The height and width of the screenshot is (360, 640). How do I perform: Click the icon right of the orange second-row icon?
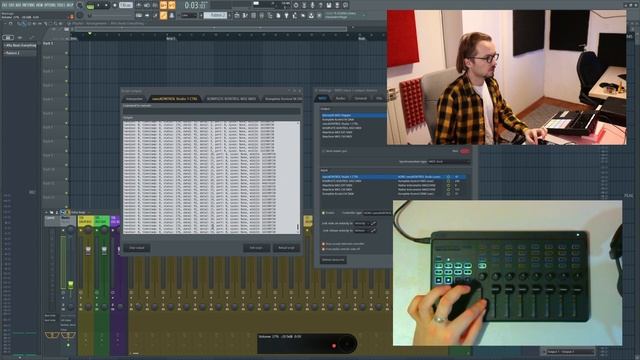(172, 16)
